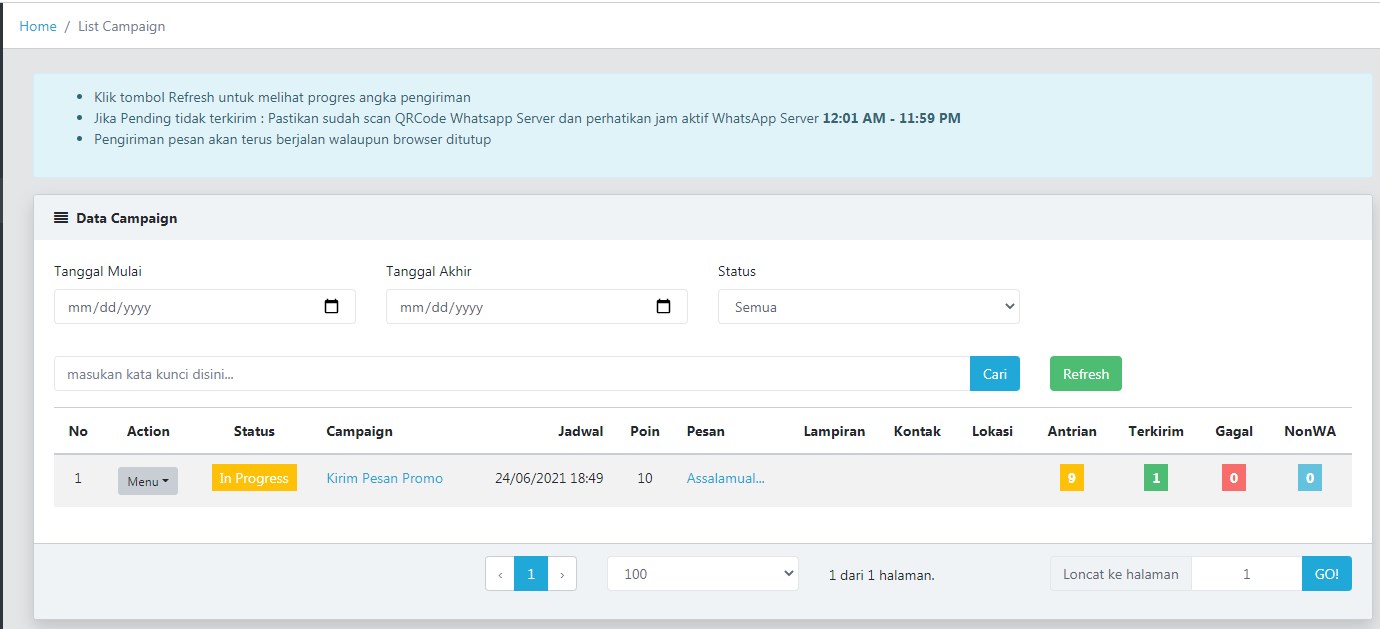The width and height of the screenshot is (1380, 629).
Task: Click the green Terkirim count badge 1
Action: (1156, 478)
